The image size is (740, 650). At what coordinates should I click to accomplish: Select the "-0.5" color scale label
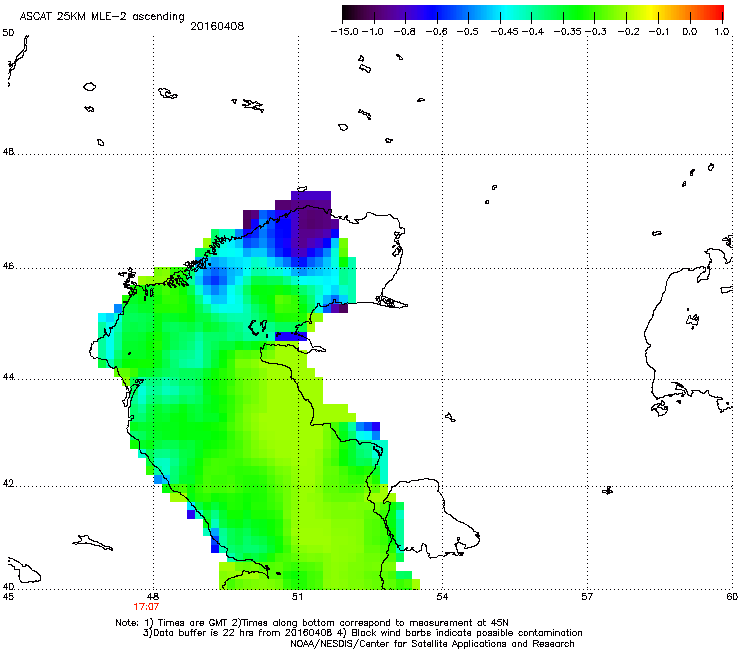[x=468, y=32]
